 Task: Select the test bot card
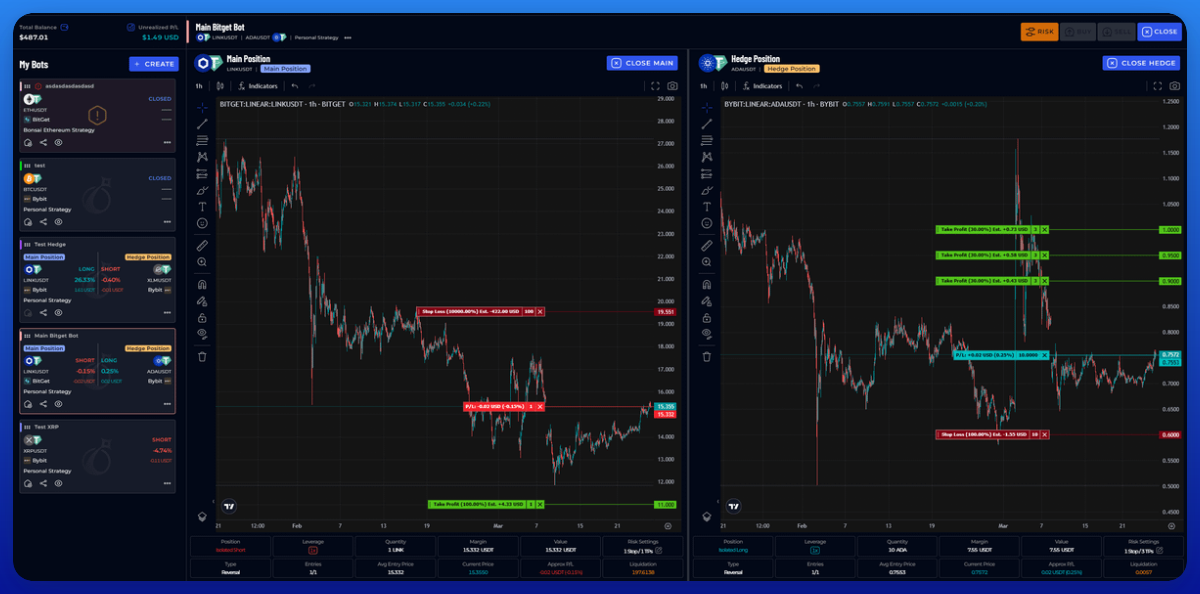coord(98,195)
